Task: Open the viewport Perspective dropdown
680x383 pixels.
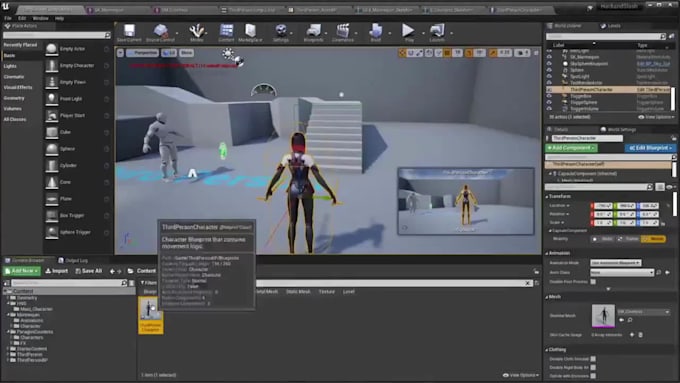Action: (143, 53)
